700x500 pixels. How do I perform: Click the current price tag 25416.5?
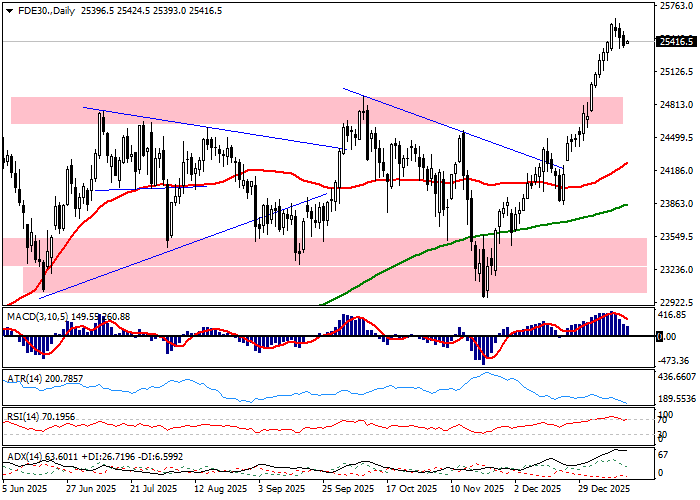tap(676, 42)
